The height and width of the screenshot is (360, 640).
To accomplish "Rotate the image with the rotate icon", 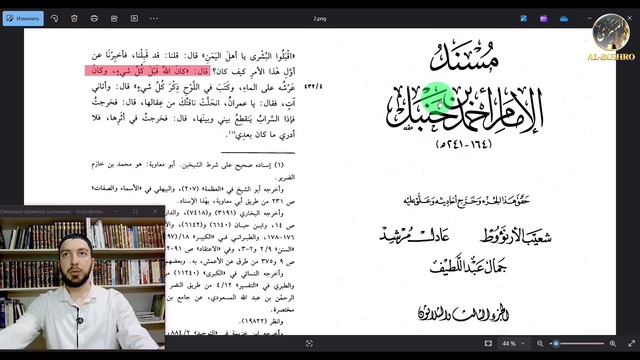I will 54,18.
